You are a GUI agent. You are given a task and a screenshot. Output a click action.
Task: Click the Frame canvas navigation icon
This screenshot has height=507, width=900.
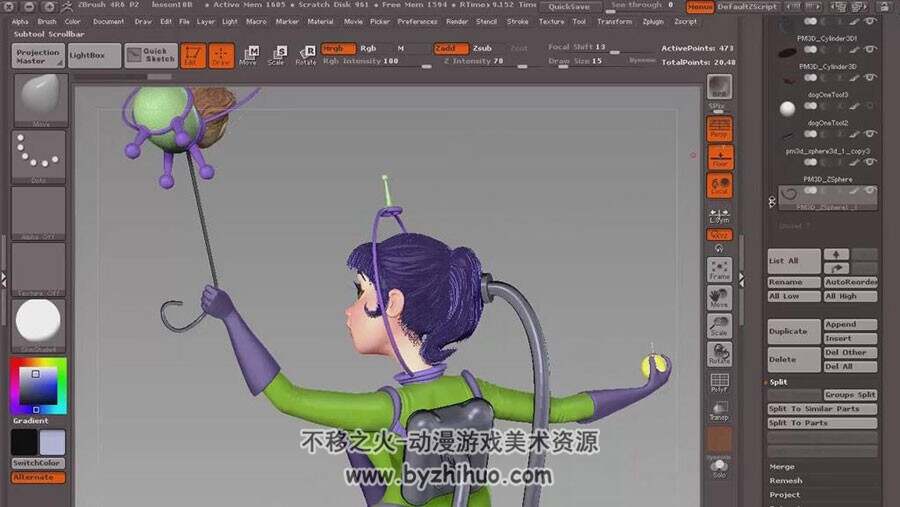[719, 270]
